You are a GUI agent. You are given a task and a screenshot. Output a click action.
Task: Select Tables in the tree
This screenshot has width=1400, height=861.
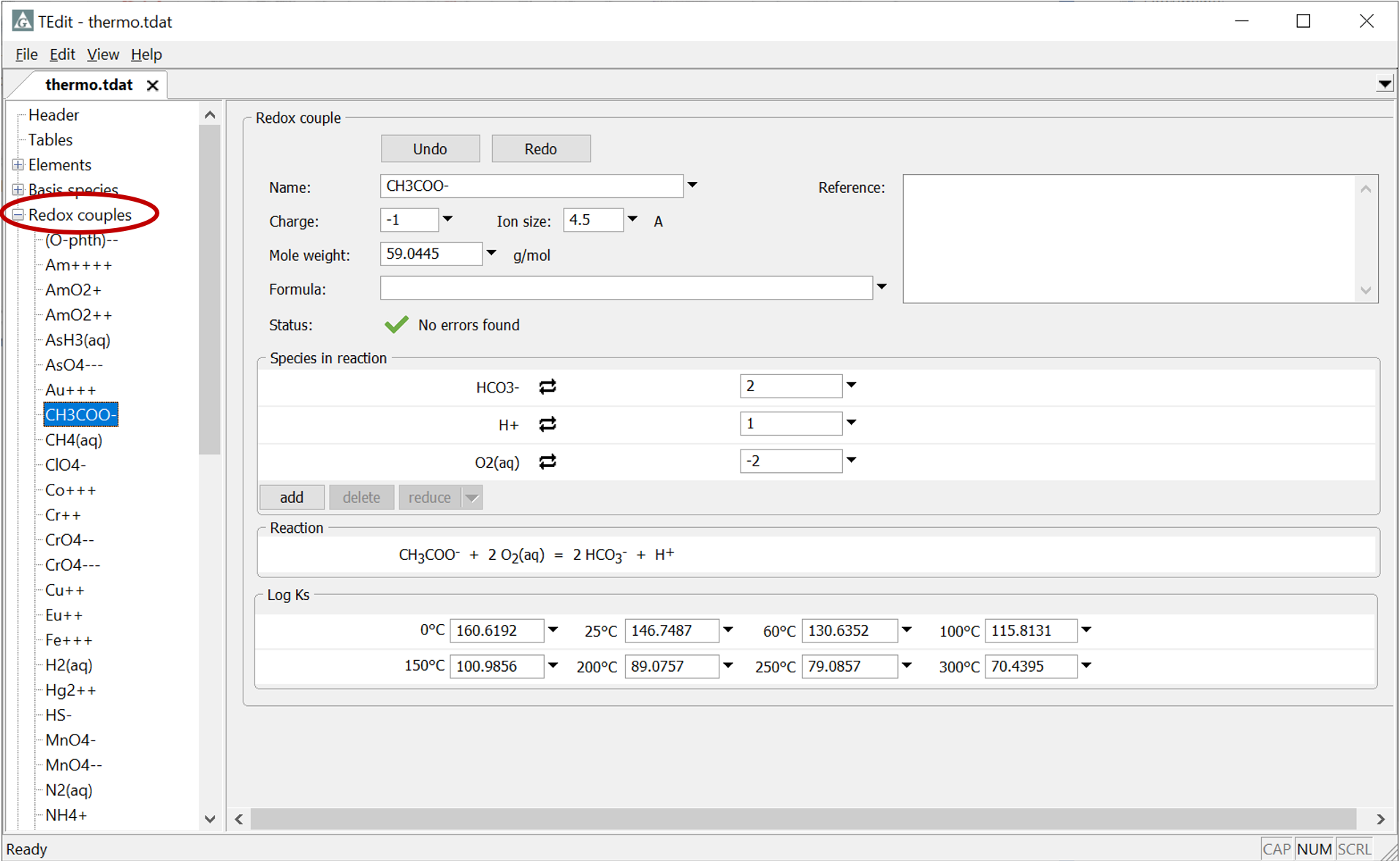point(50,140)
